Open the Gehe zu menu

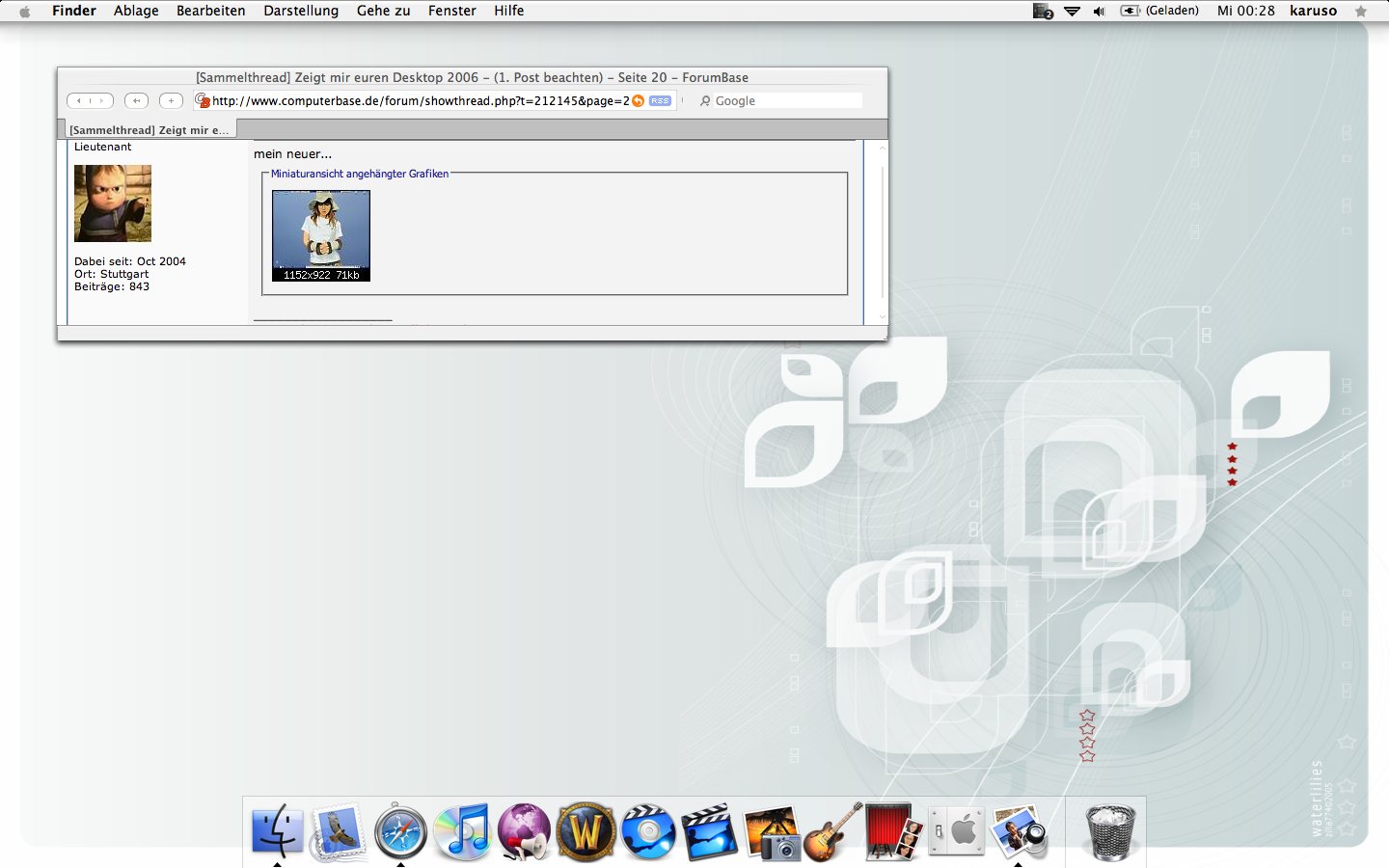pos(383,11)
